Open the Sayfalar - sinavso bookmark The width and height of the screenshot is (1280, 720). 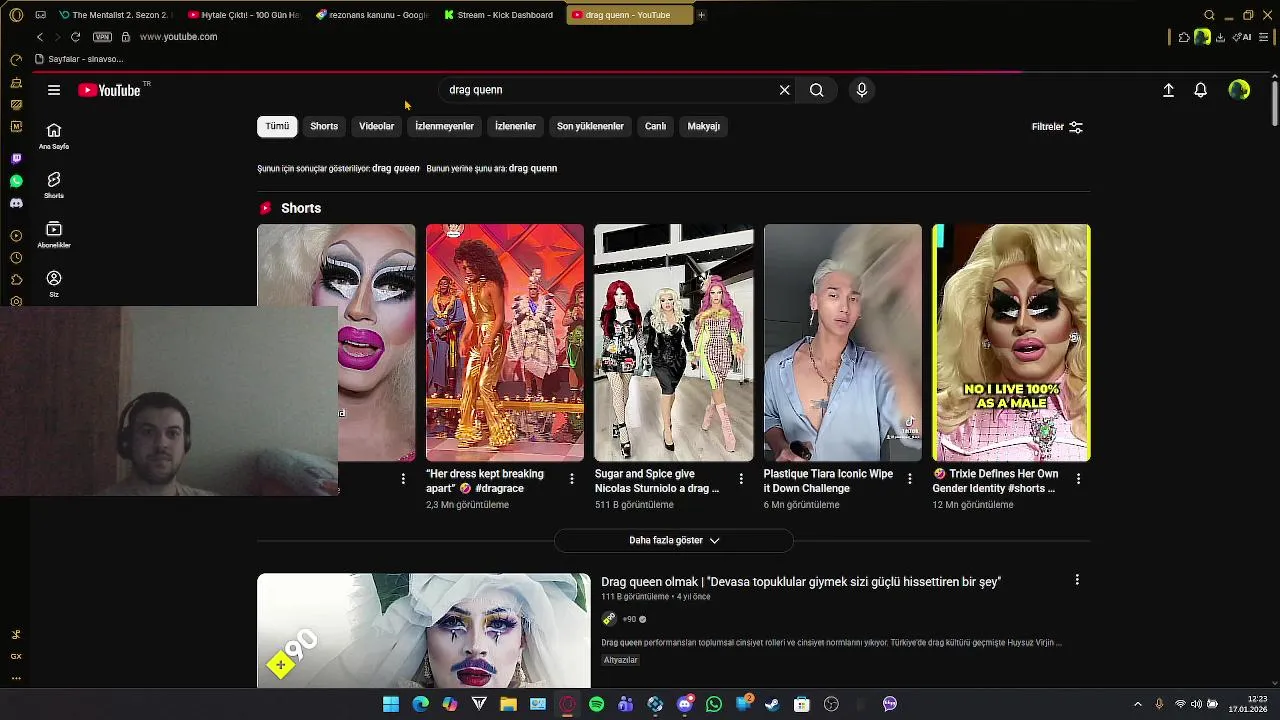79,59
